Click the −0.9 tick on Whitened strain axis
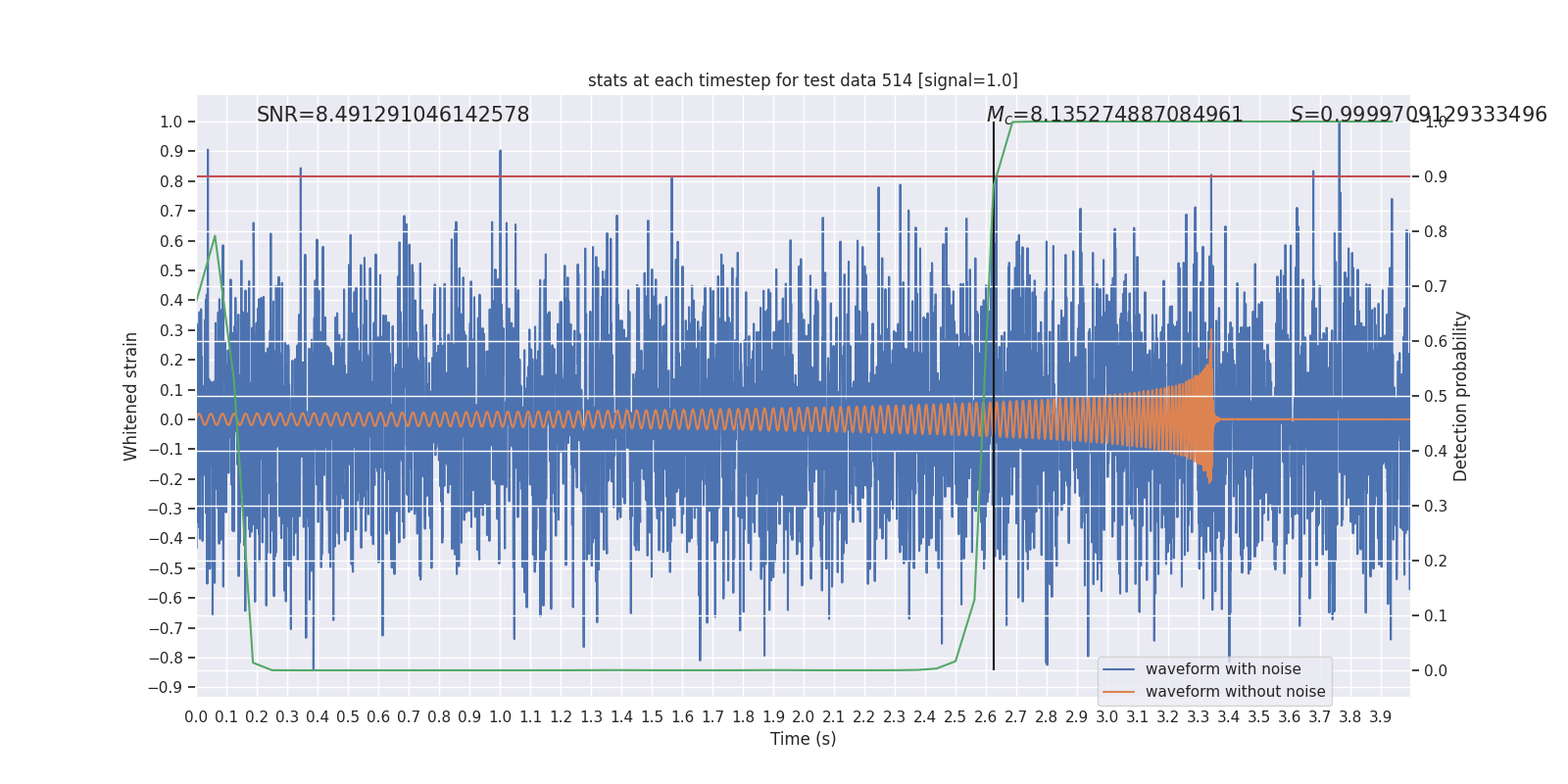This screenshot has height=784, width=1568. coord(166,688)
